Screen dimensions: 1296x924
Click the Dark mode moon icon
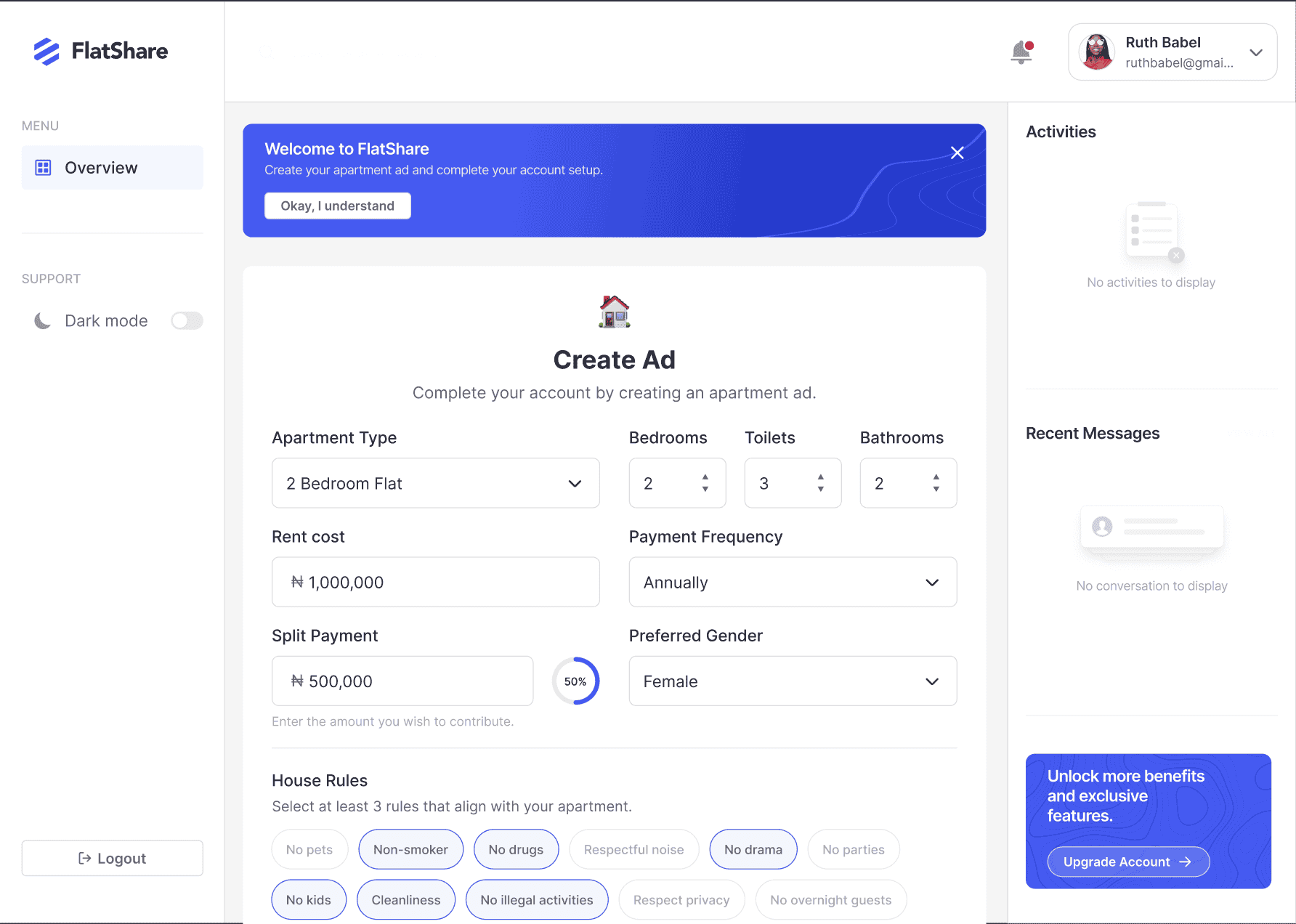coord(43,321)
